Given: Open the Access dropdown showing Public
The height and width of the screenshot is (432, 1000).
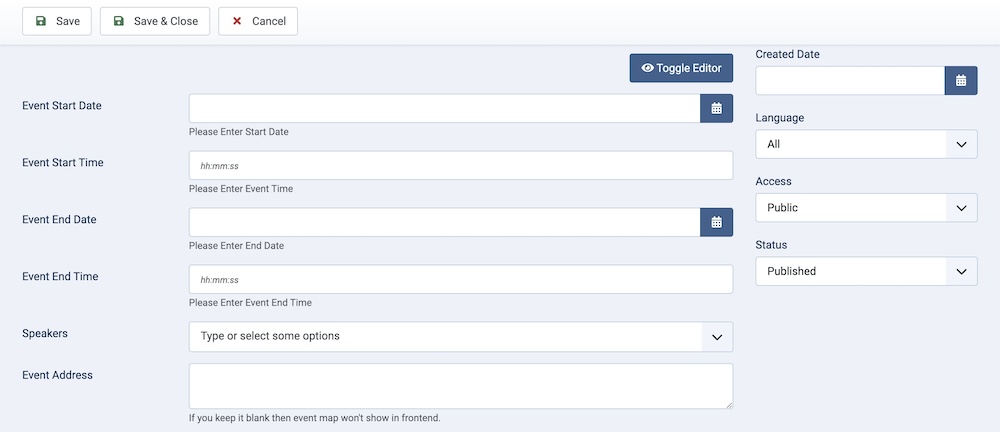Looking at the screenshot, I should pos(866,208).
